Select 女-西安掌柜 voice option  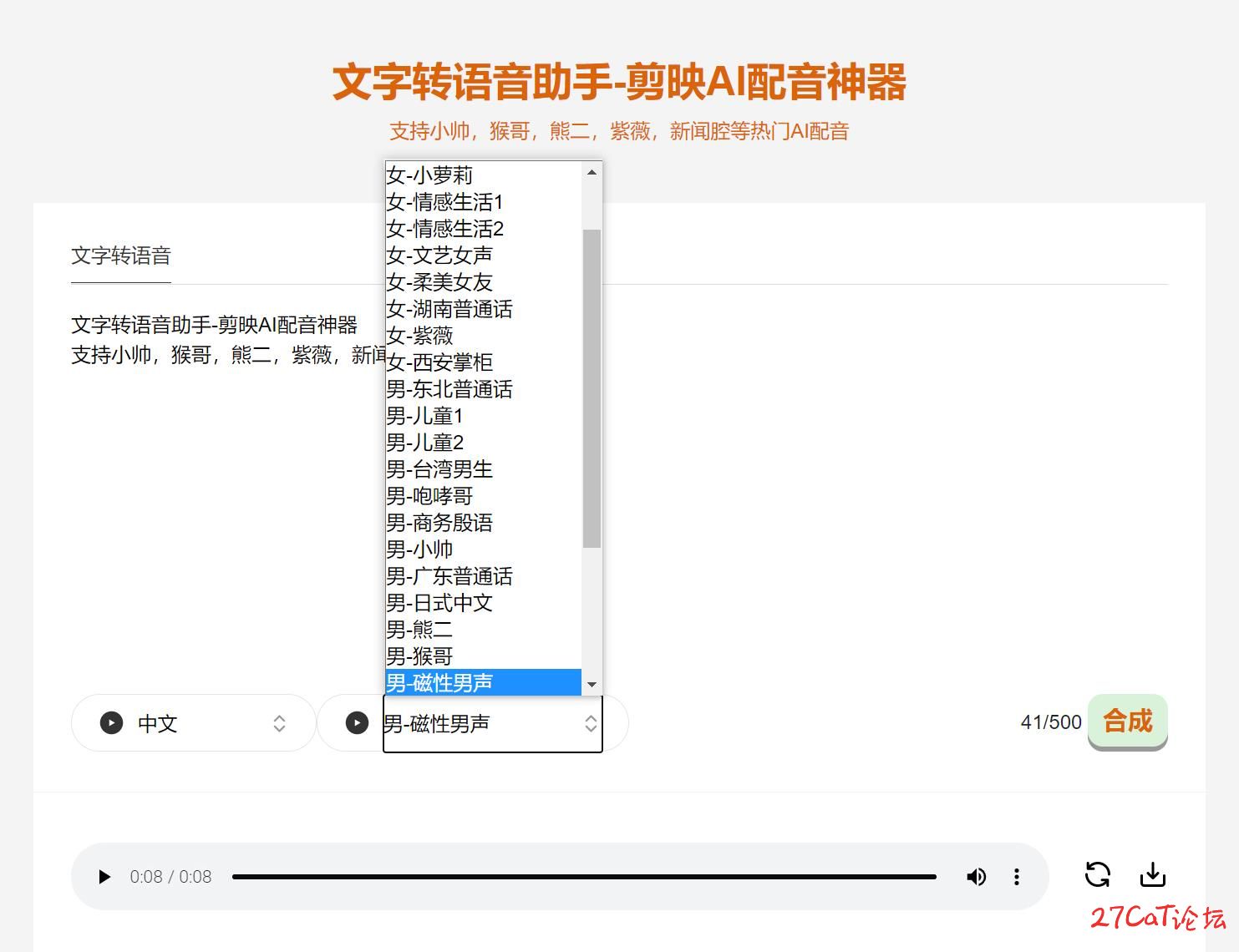coord(483,362)
